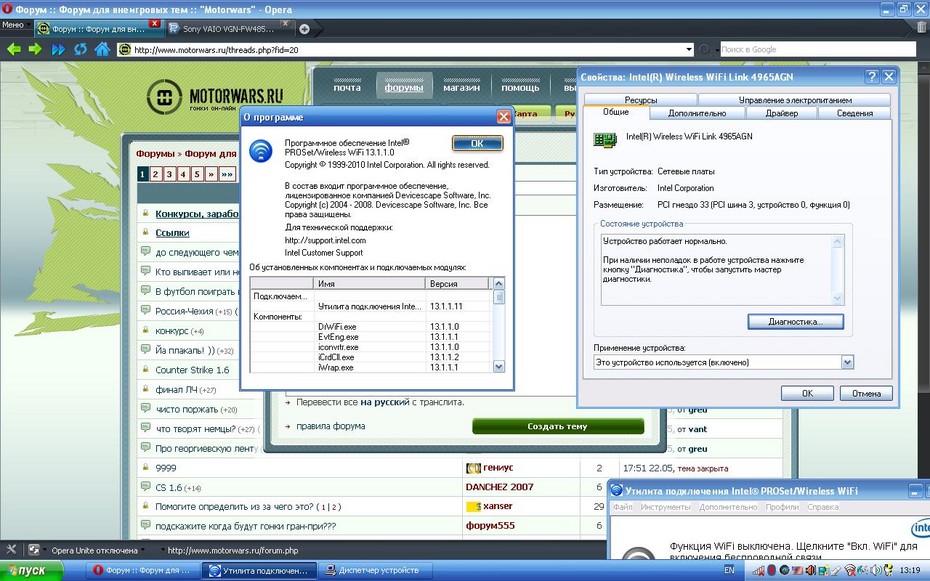Open форум555 user profile

pos(490,526)
